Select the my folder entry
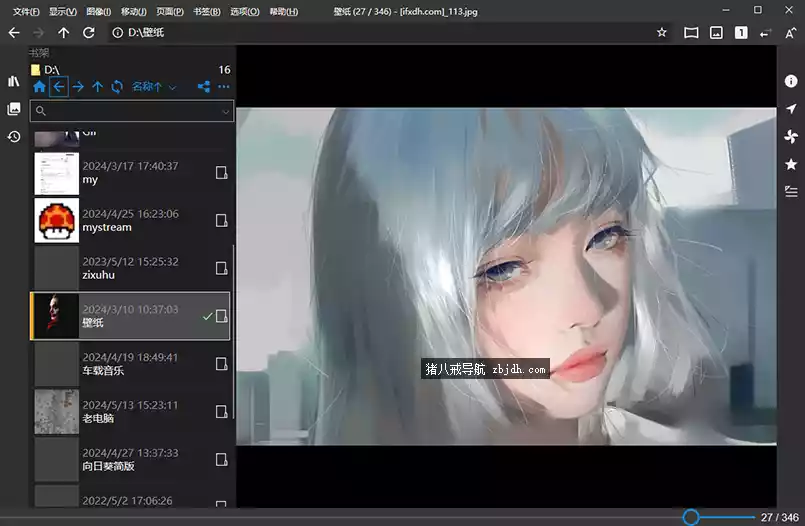 [130, 173]
